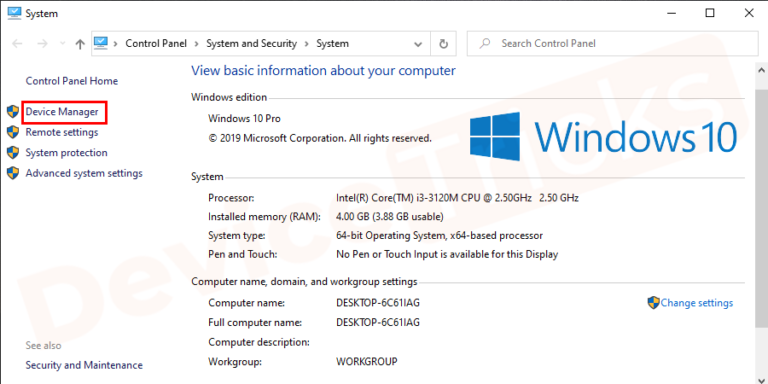Click the Windows 10 logo

point(603,137)
